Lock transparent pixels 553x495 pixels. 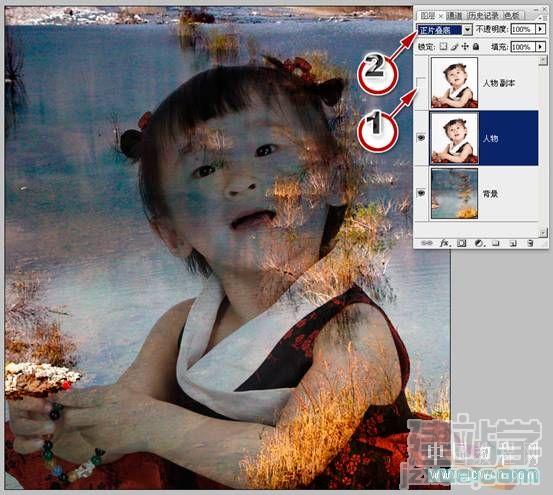point(444,46)
